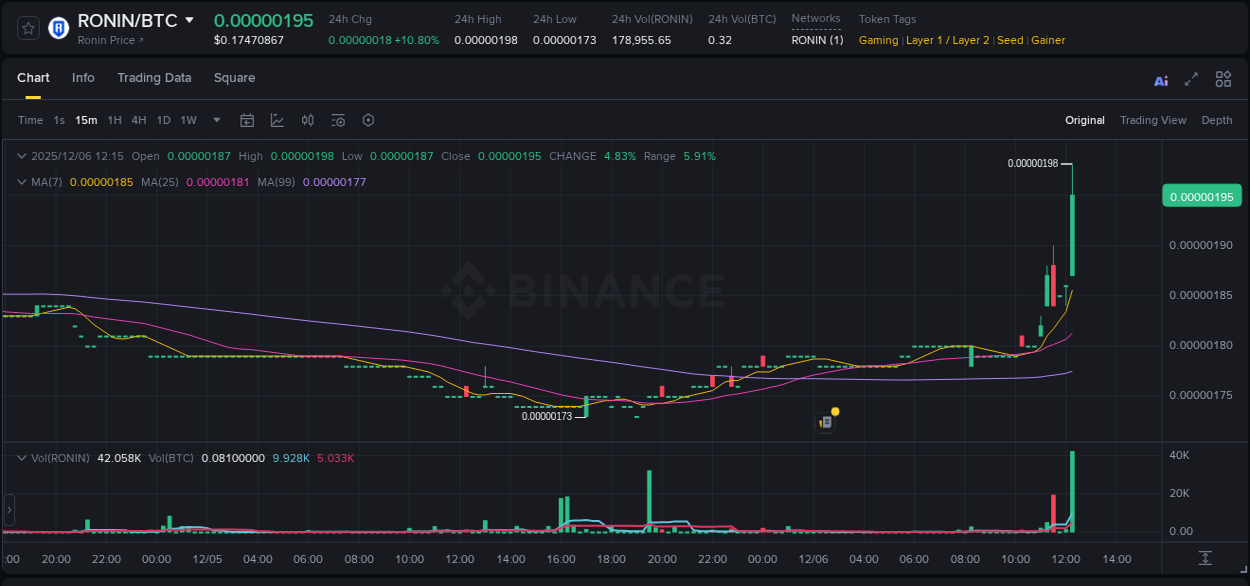Select the 1D timeframe
The height and width of the screenshot is (586, 1250).
pyautogui.click(x=163, y=120)
